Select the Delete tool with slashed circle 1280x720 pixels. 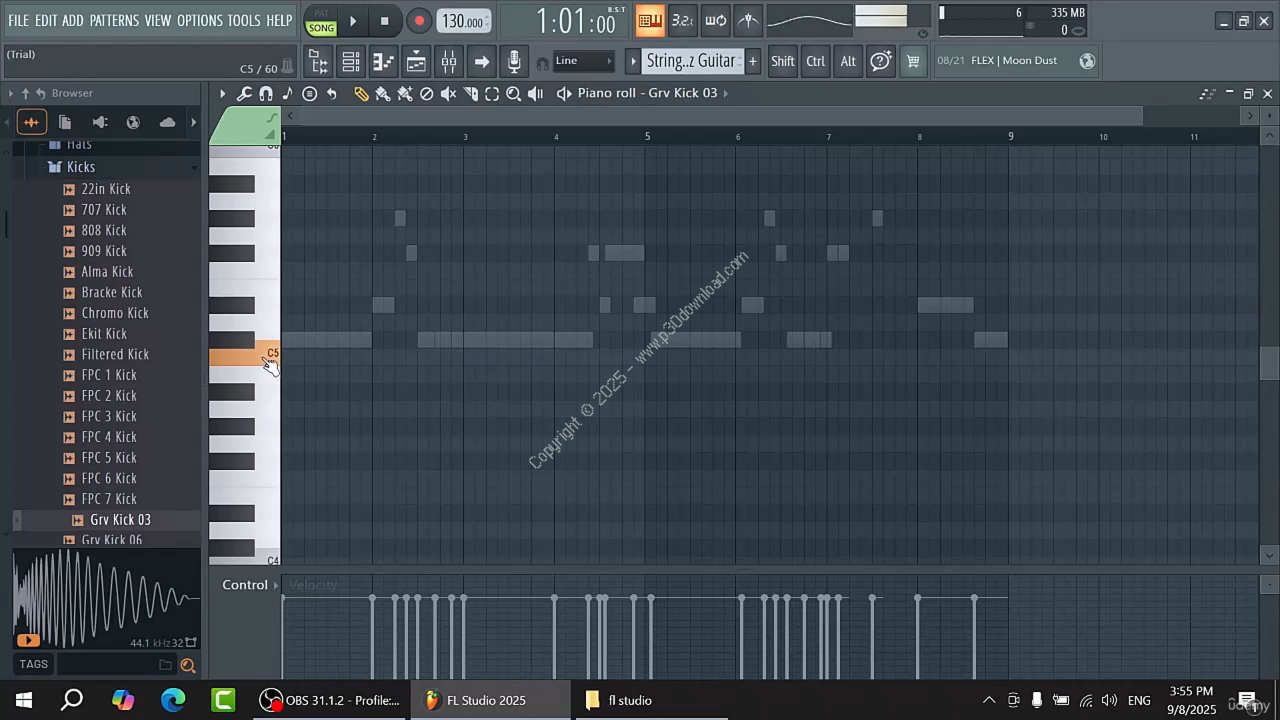(427, 93)
